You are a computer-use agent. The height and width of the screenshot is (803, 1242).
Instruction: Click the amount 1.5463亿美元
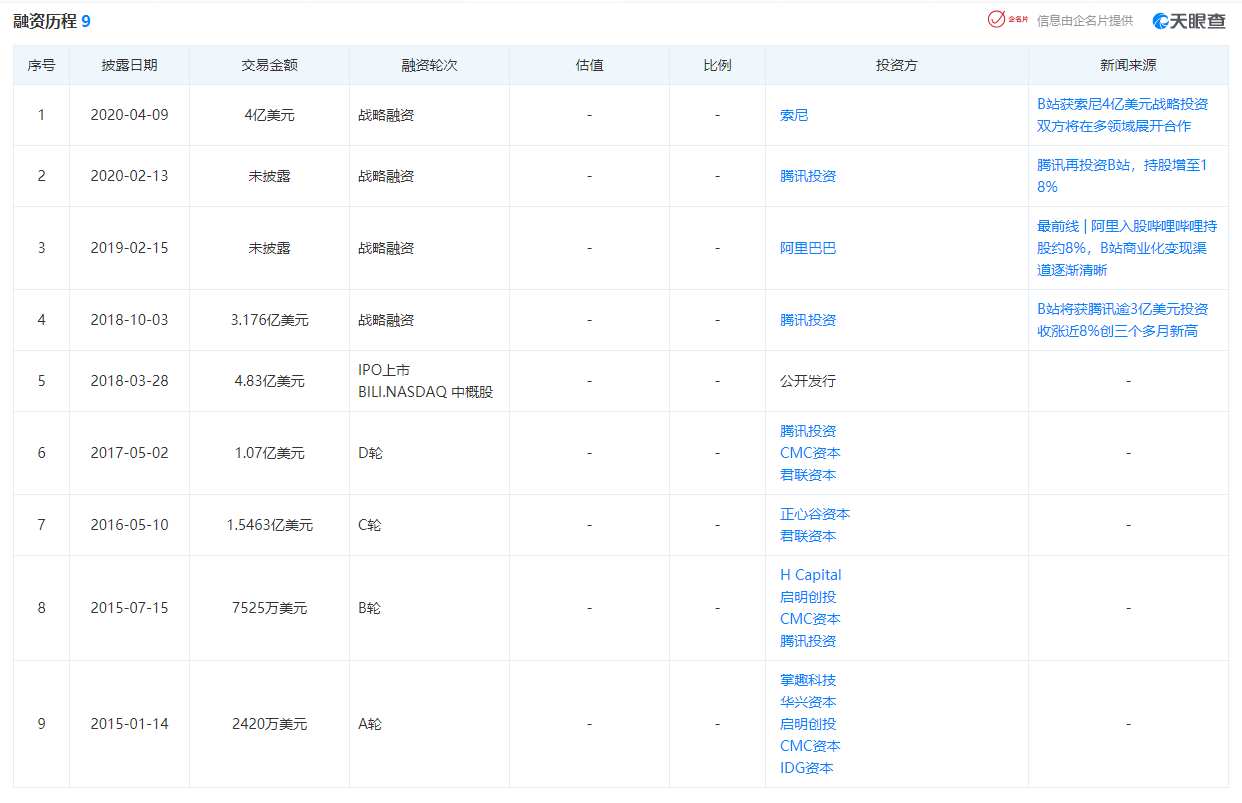point(269,525)
